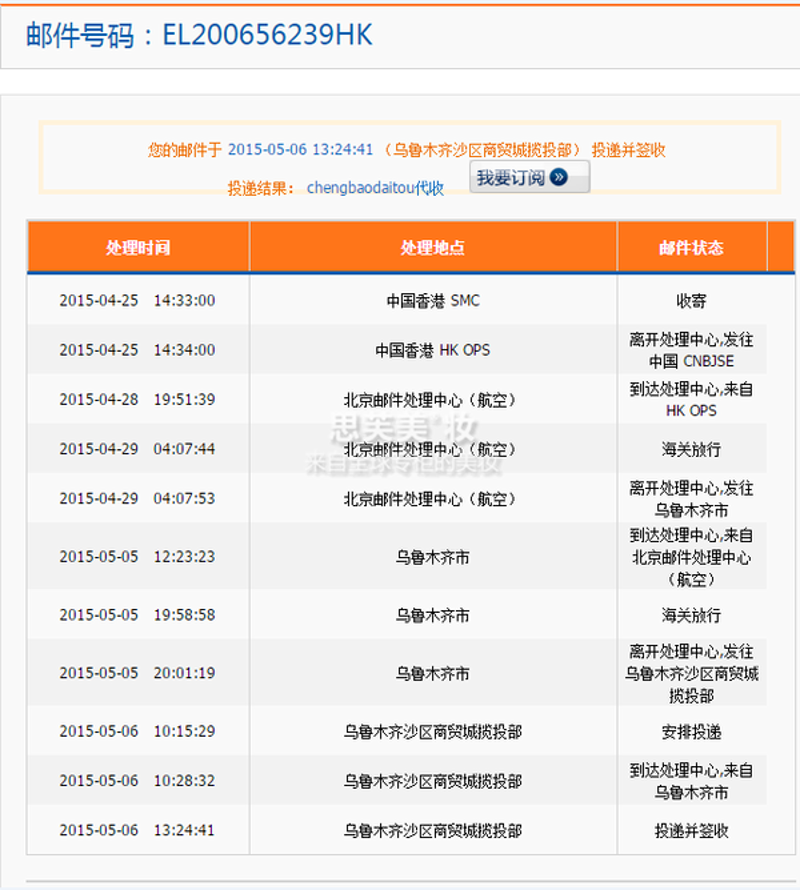Click 海关放行 status in 19:58:58 row
800x890 pixels.
(x=692, y=615)
